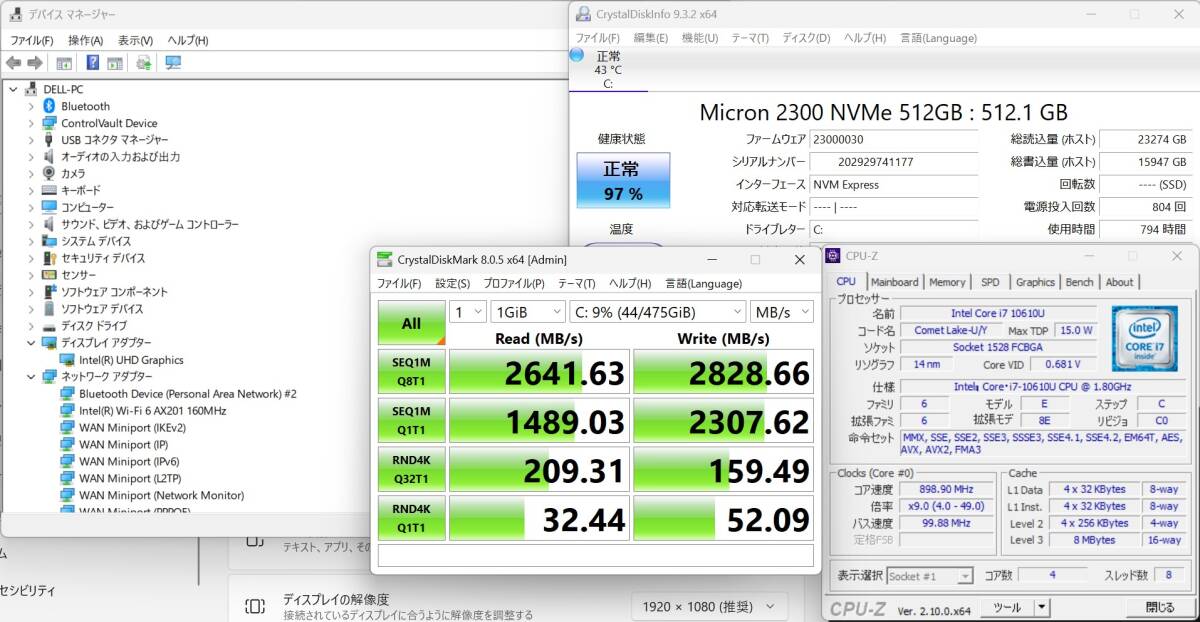The height and width of the screenshot is (622, 1200).
Task: Switch to the Bench tab in CPU-Z
Action: coord(1079,282)
